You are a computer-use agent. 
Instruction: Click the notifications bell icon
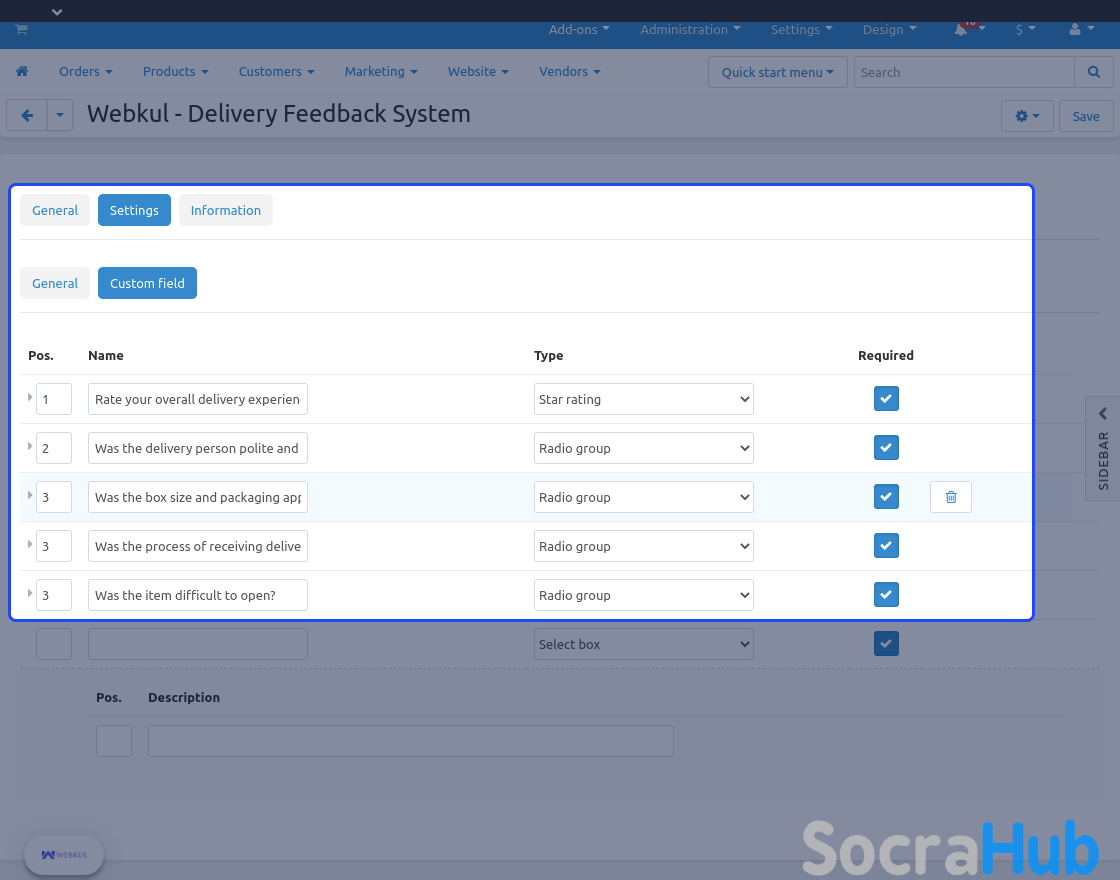[961, 29]
